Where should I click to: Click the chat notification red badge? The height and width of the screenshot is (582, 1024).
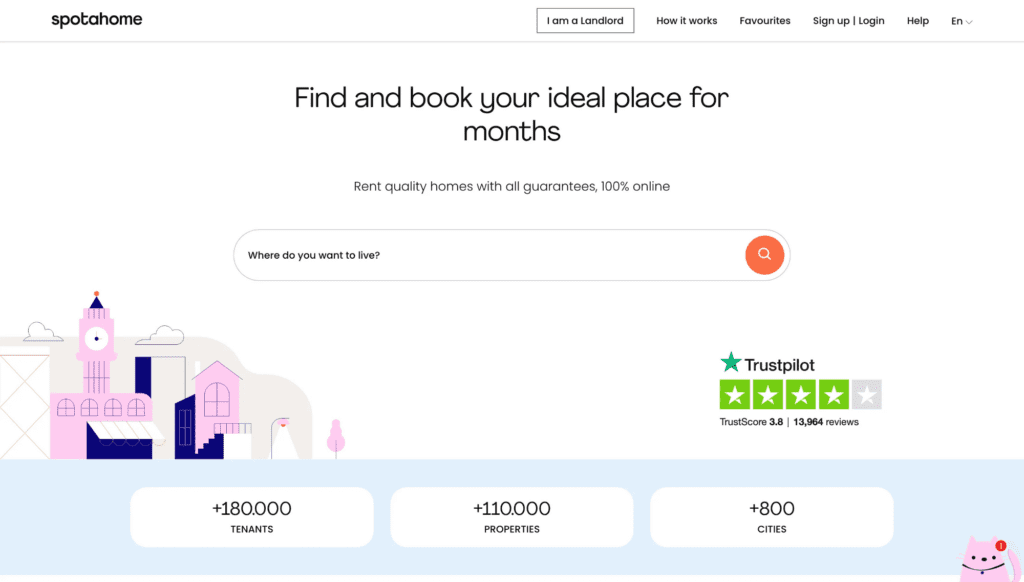1001,546
